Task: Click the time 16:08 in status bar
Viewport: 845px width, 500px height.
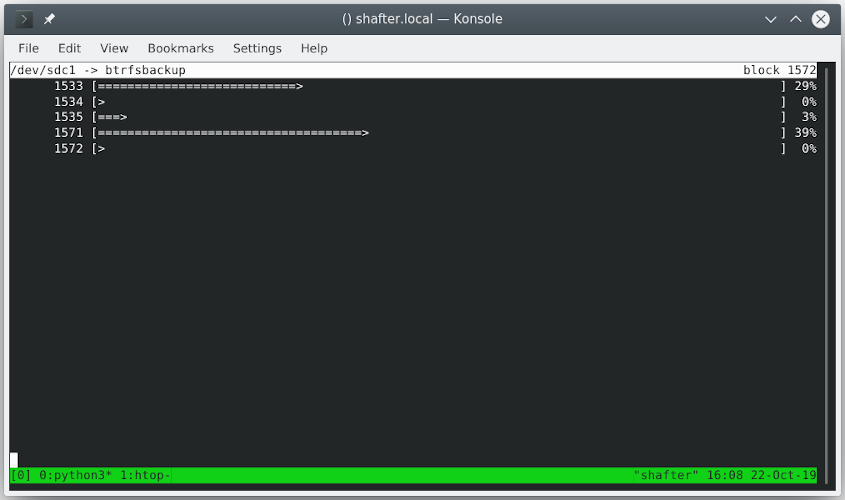Action: [x=725, y=475]
